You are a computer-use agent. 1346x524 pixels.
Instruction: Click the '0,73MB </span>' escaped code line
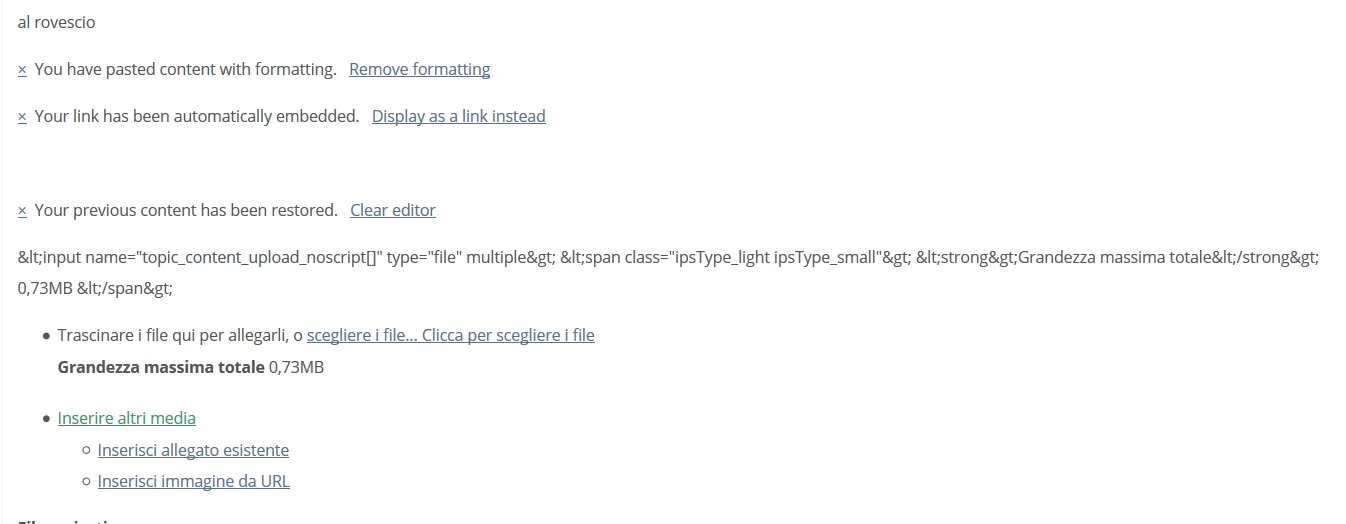(96, 288)
